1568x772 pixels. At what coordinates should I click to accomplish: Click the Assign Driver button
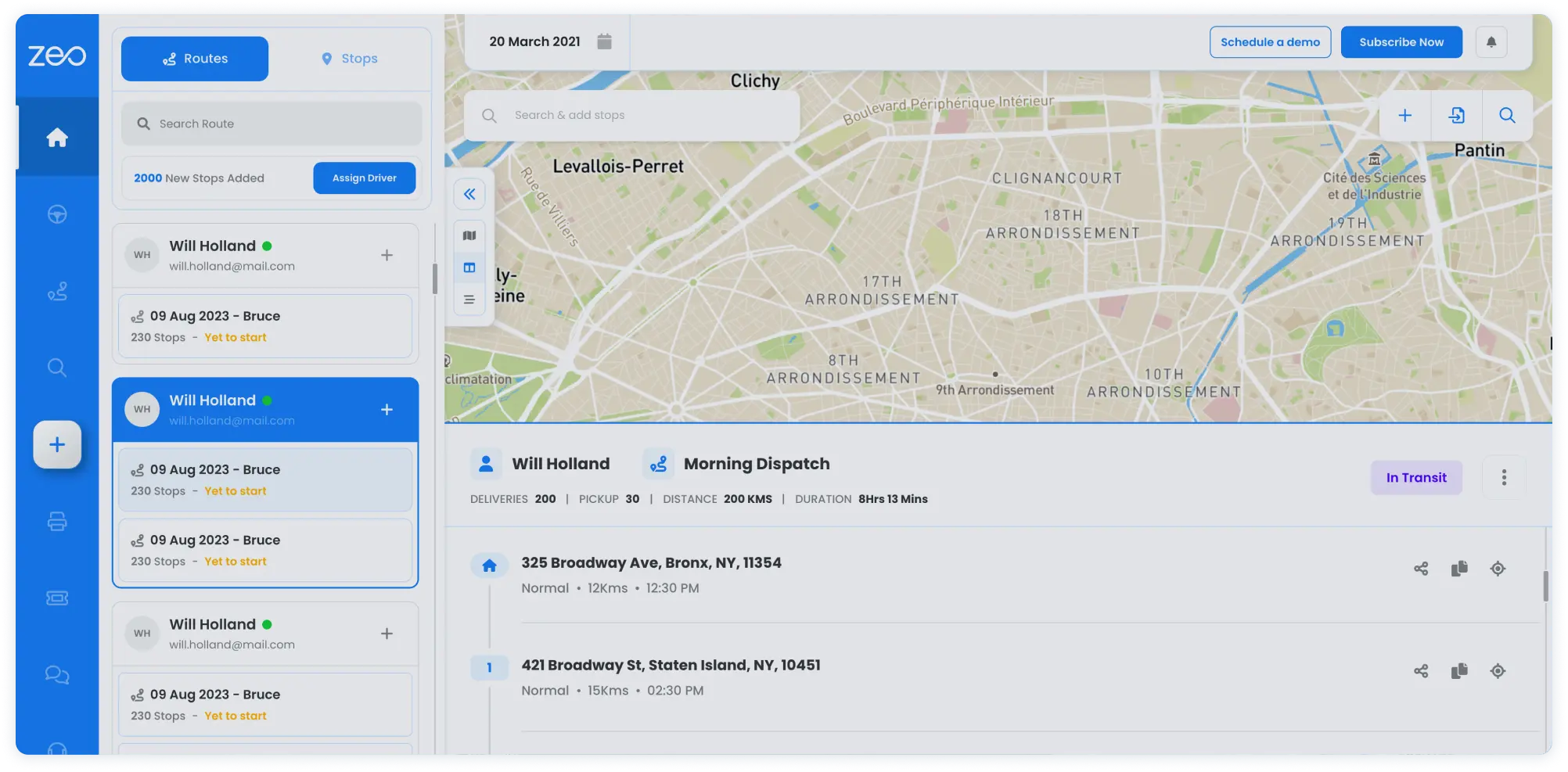pos(364,178)
